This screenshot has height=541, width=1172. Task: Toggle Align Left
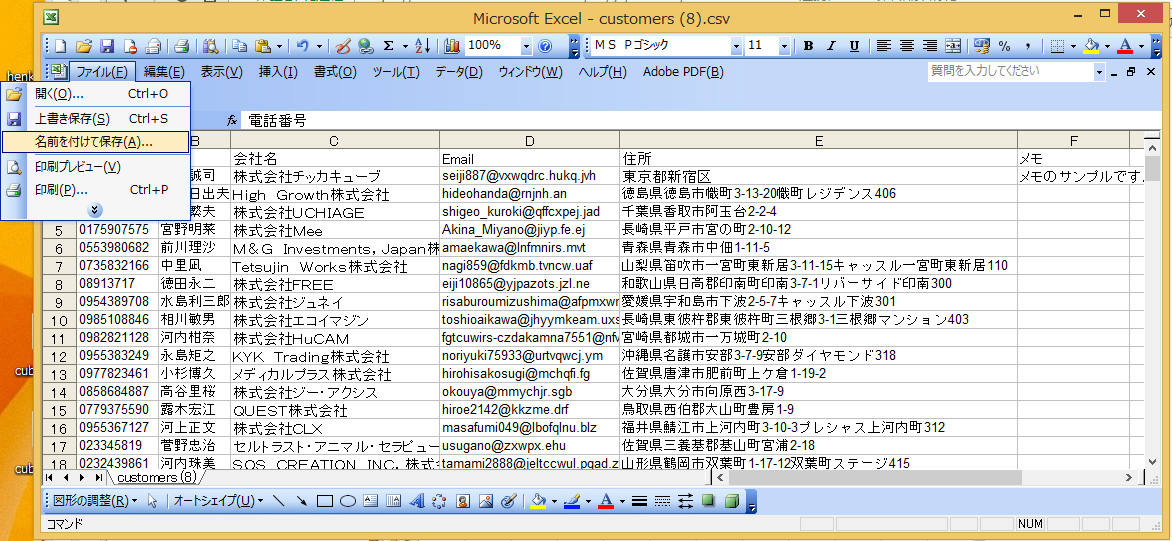[x=883, y=46]
